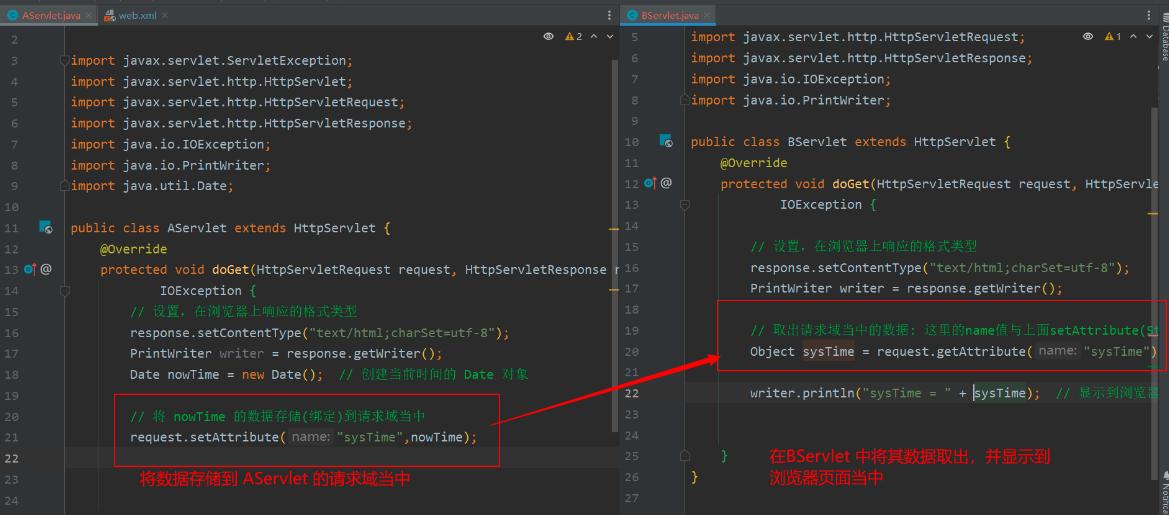The image size is (1169, 515).
Task: Select the BServlet.java tab in right pane
Action: coord(669,15)
